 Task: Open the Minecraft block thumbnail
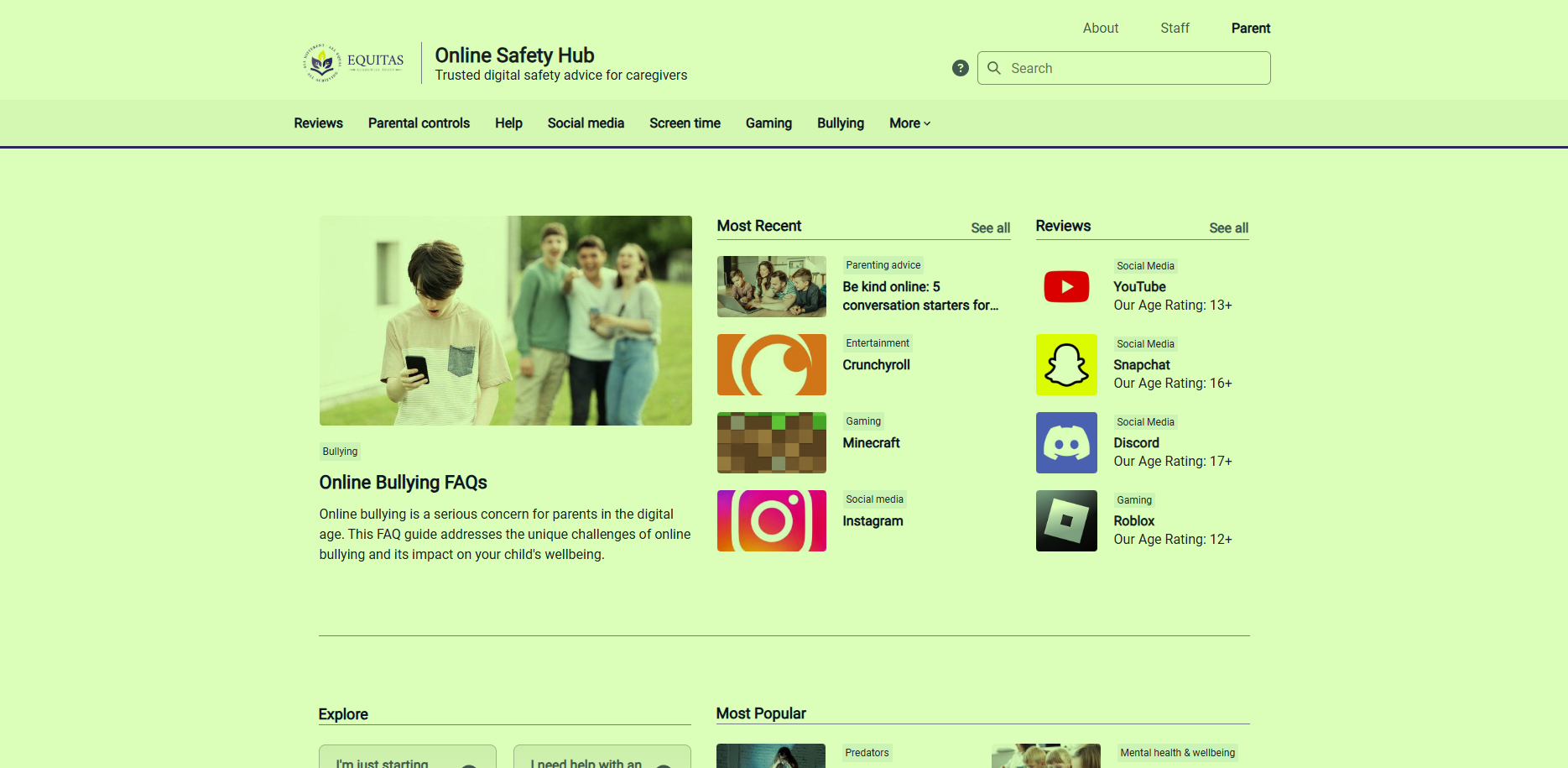(x=771, y=443)
